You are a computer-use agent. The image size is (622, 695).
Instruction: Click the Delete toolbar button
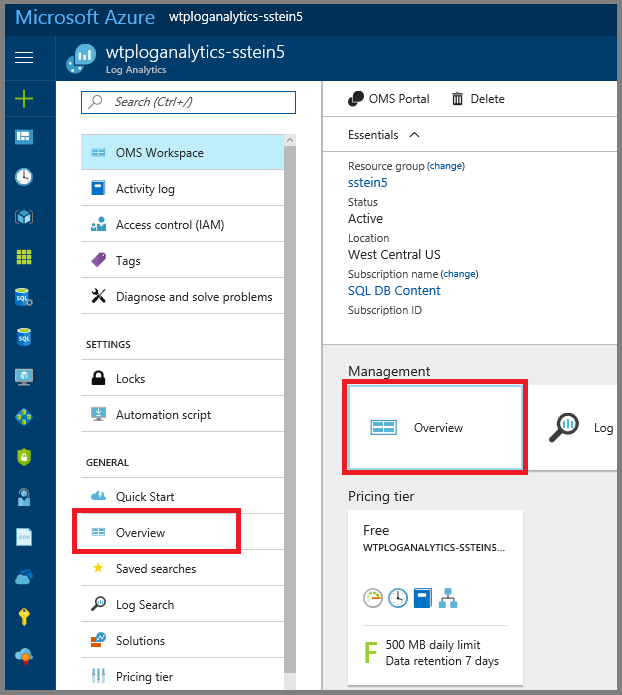(478, 99)
